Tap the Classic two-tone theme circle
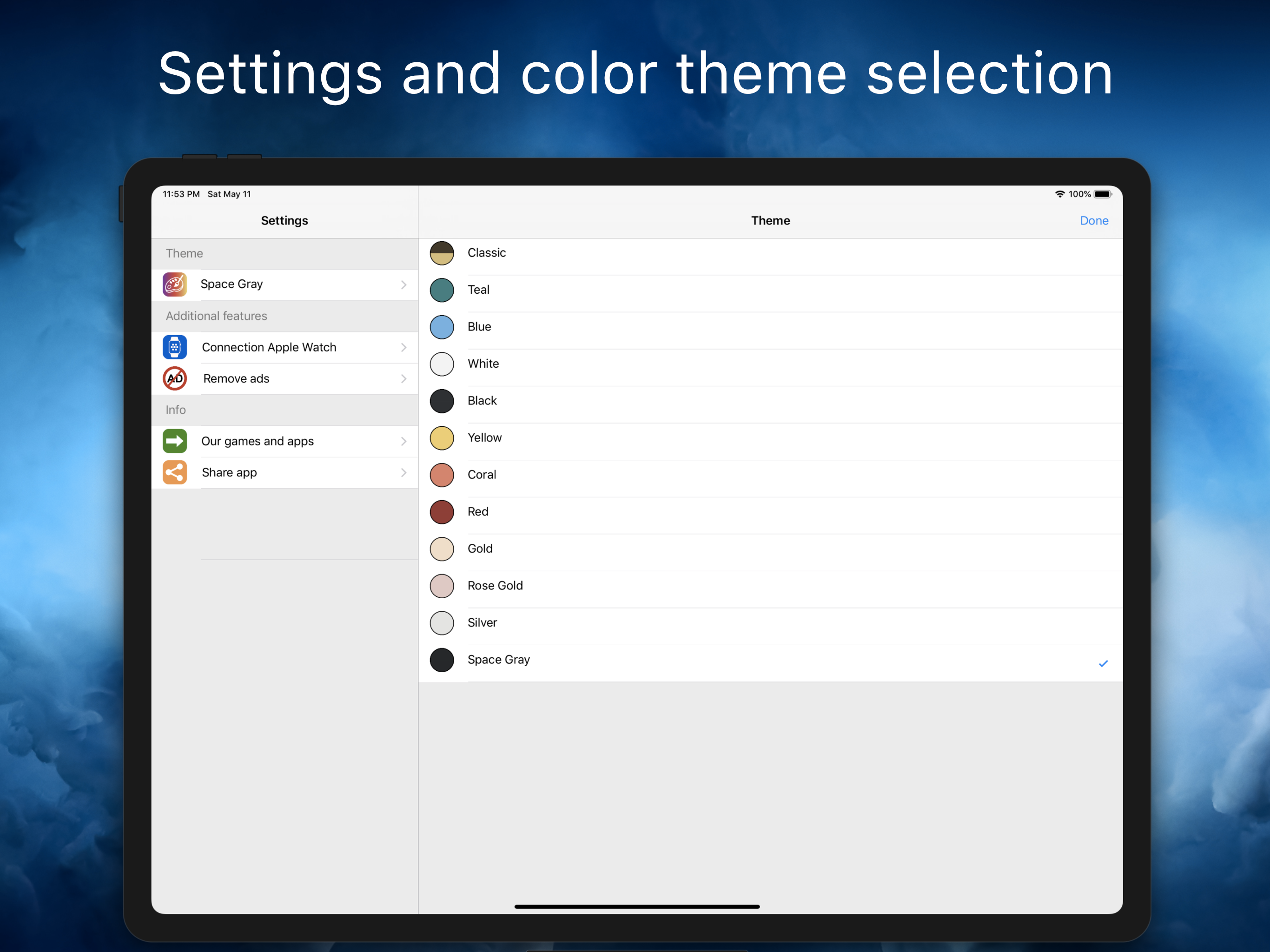Screen dimensions: 1270x952 tap(442, 253)
